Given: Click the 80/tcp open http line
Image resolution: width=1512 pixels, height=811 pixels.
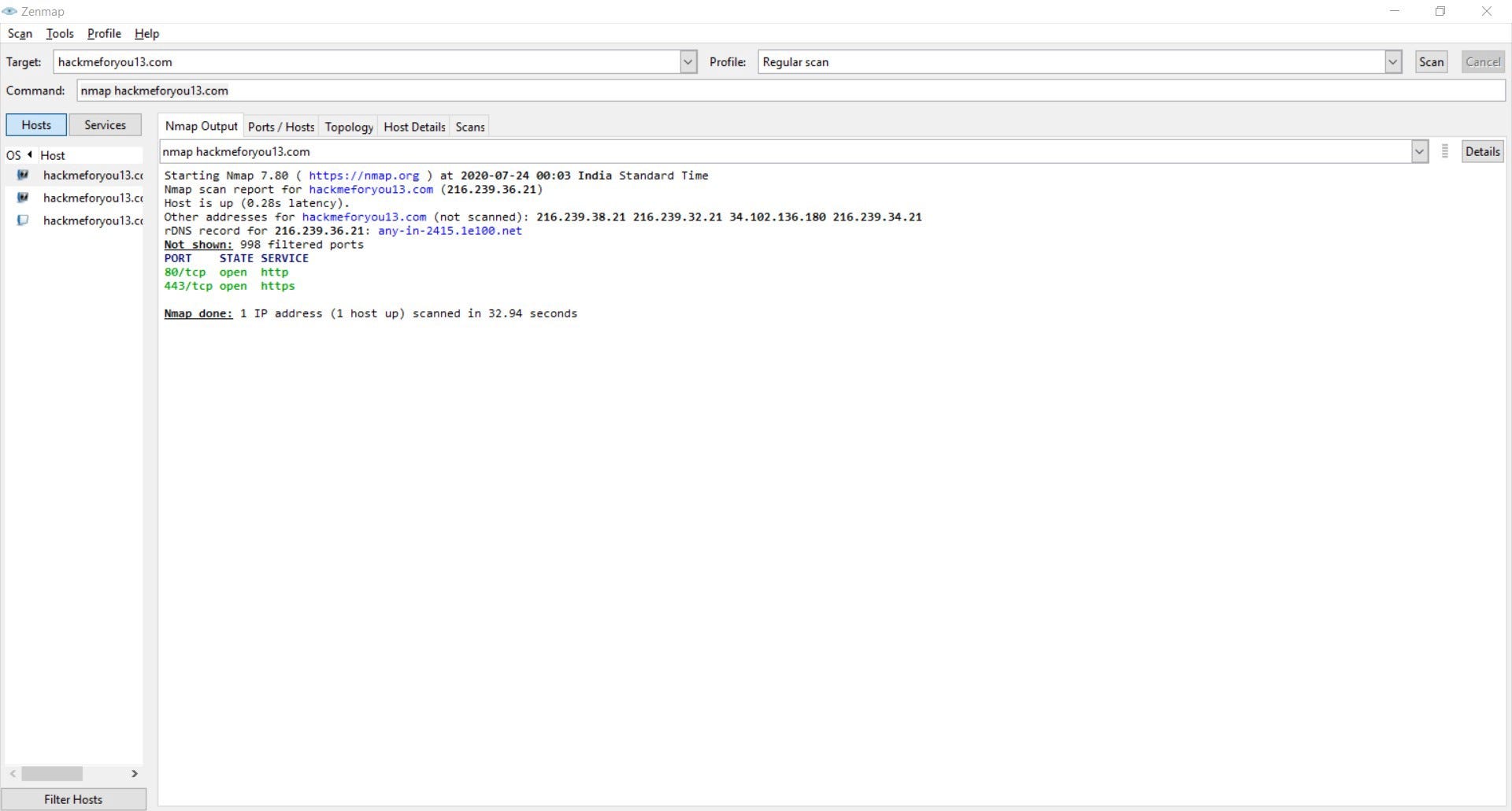Looking at the screenshot, I should pyautogui.click(x=226, y=272).
